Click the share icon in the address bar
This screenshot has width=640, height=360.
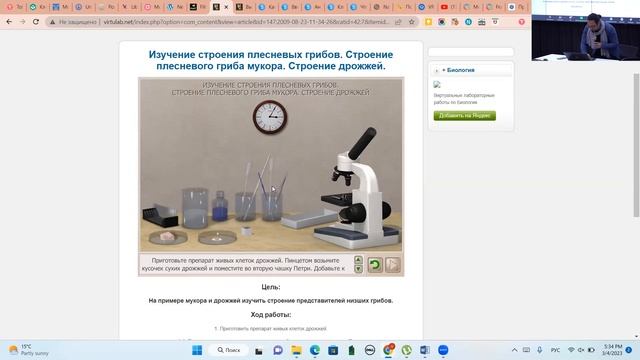[x=398, y=22]
